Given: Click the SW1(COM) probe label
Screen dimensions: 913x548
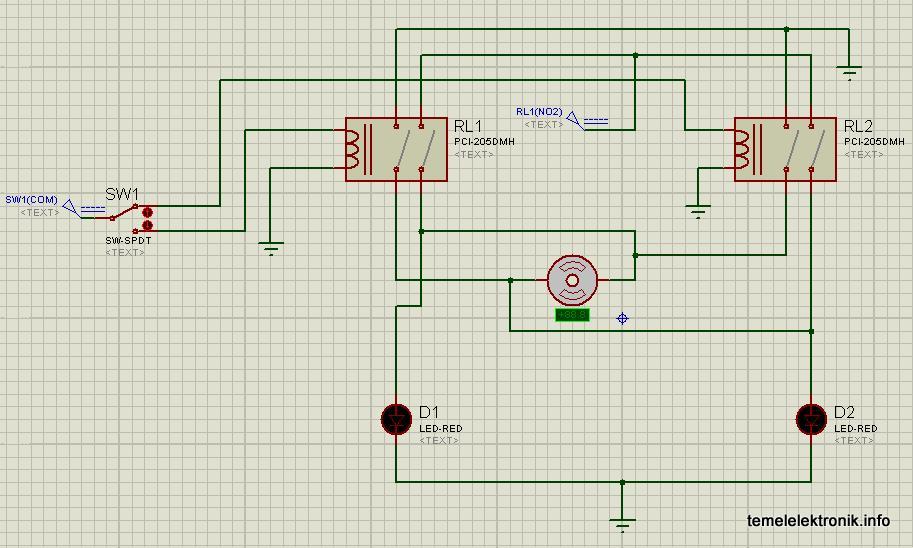Looking at the screenshot, I should coord(31,200).
